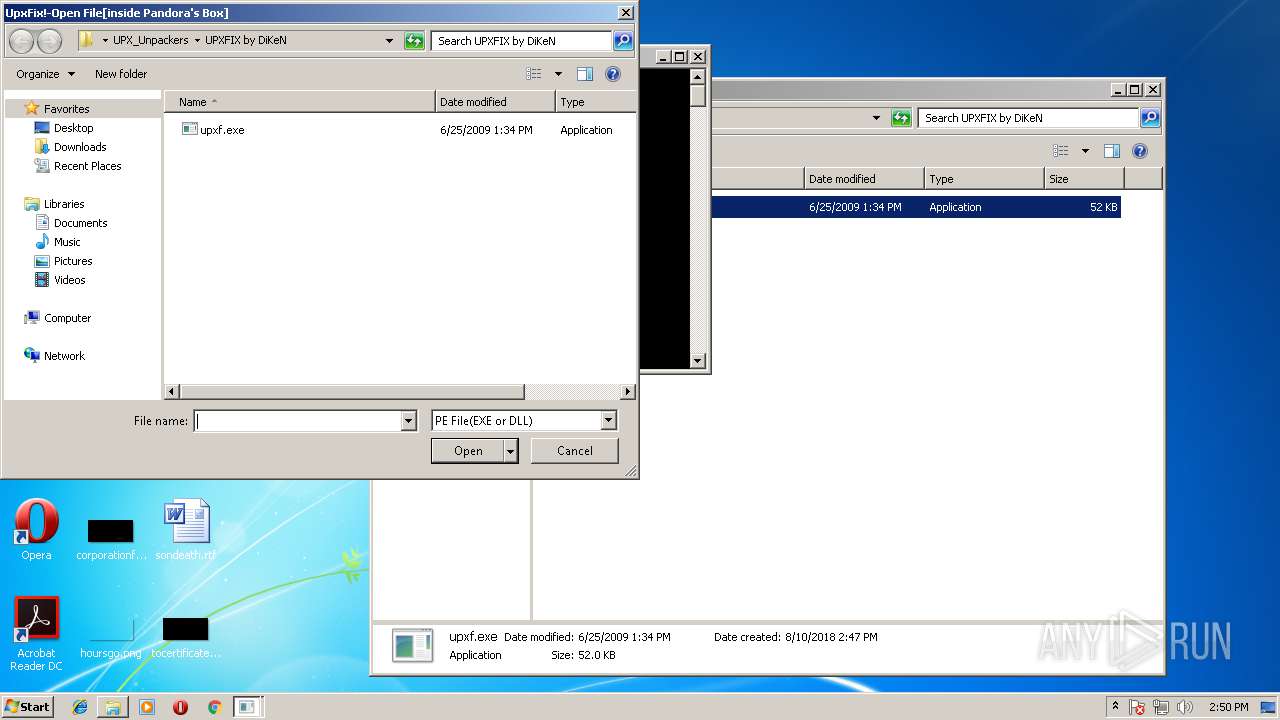
Task: Click the 2:50 PM taskbar clock
Action: [1229, 707]
